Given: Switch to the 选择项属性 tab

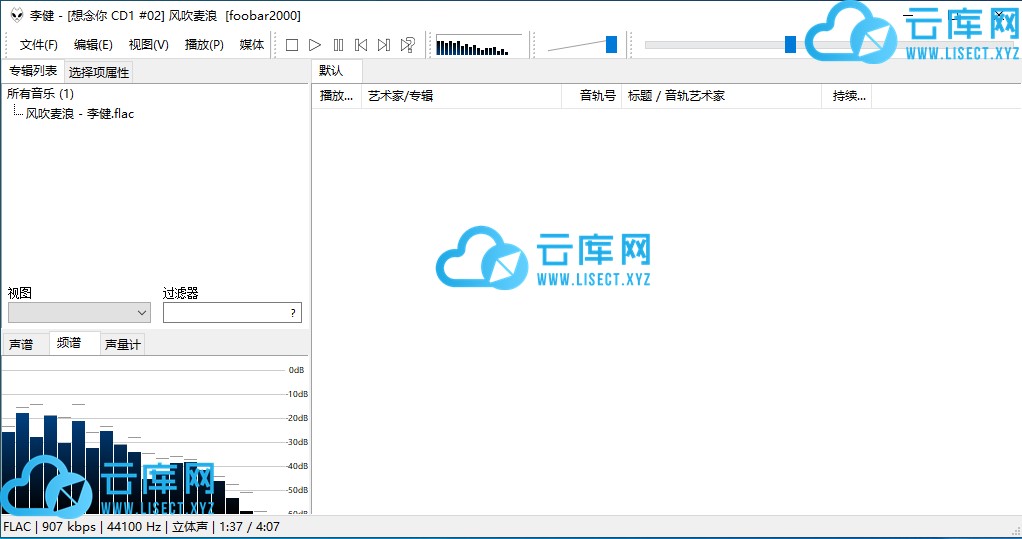Looking at the screenshot, I should [x=99, y=72].
